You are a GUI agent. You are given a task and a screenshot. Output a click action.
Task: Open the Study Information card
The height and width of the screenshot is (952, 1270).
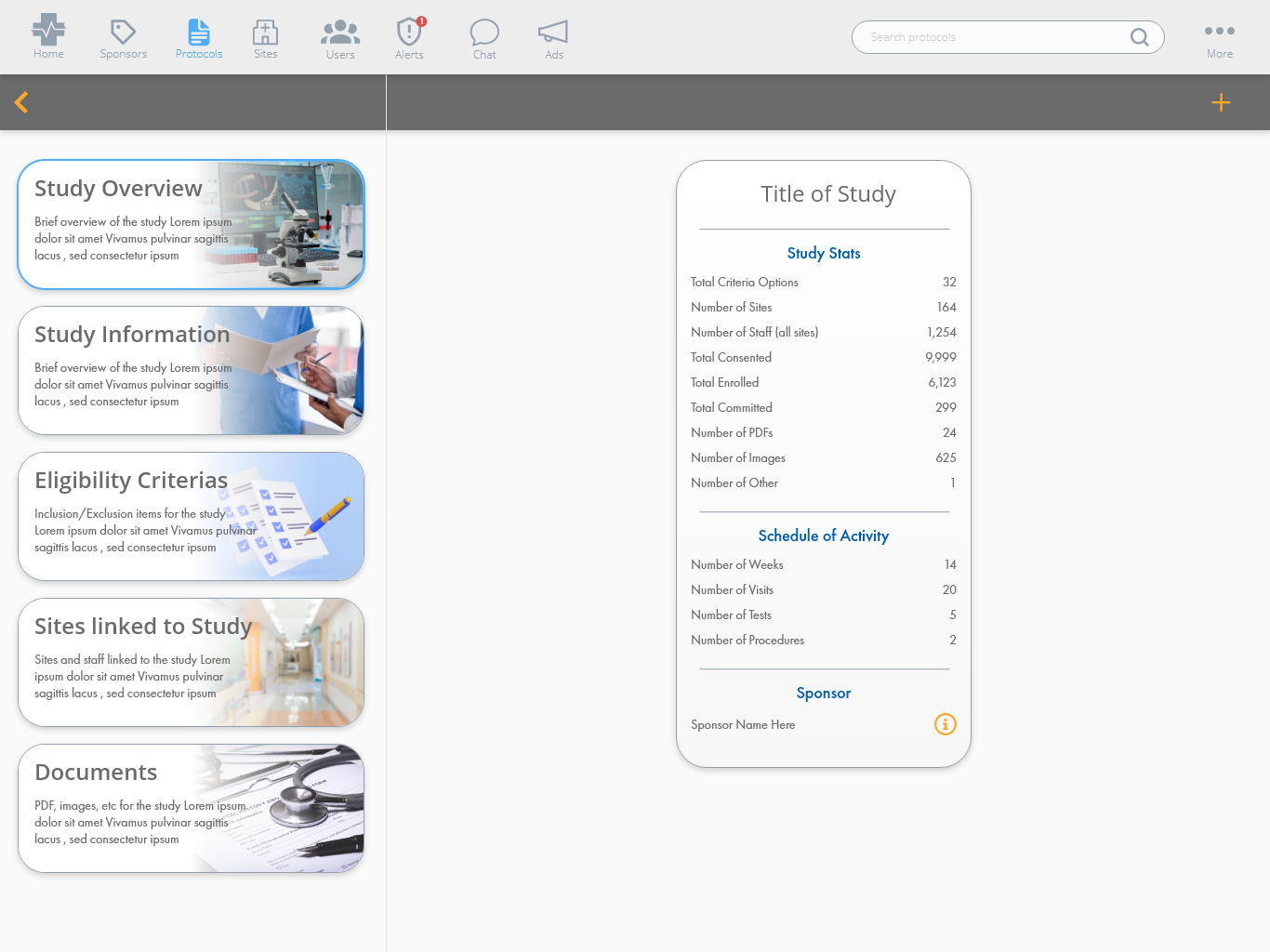[x=191, y=370]
